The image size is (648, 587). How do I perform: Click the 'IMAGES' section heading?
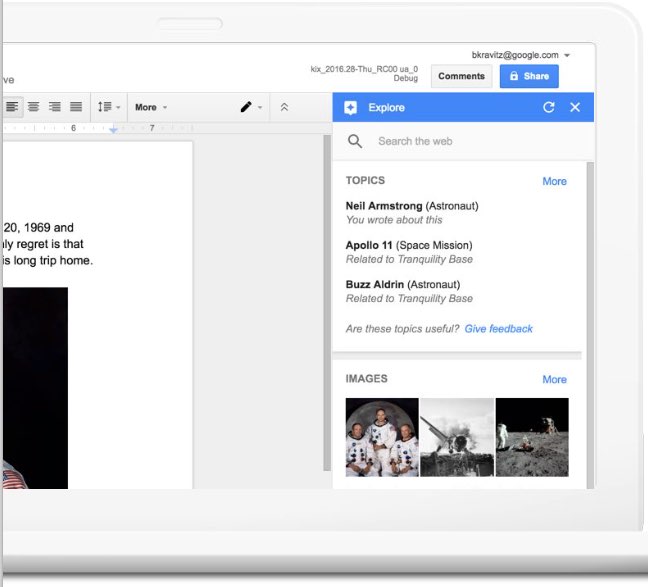pos(367,379)
